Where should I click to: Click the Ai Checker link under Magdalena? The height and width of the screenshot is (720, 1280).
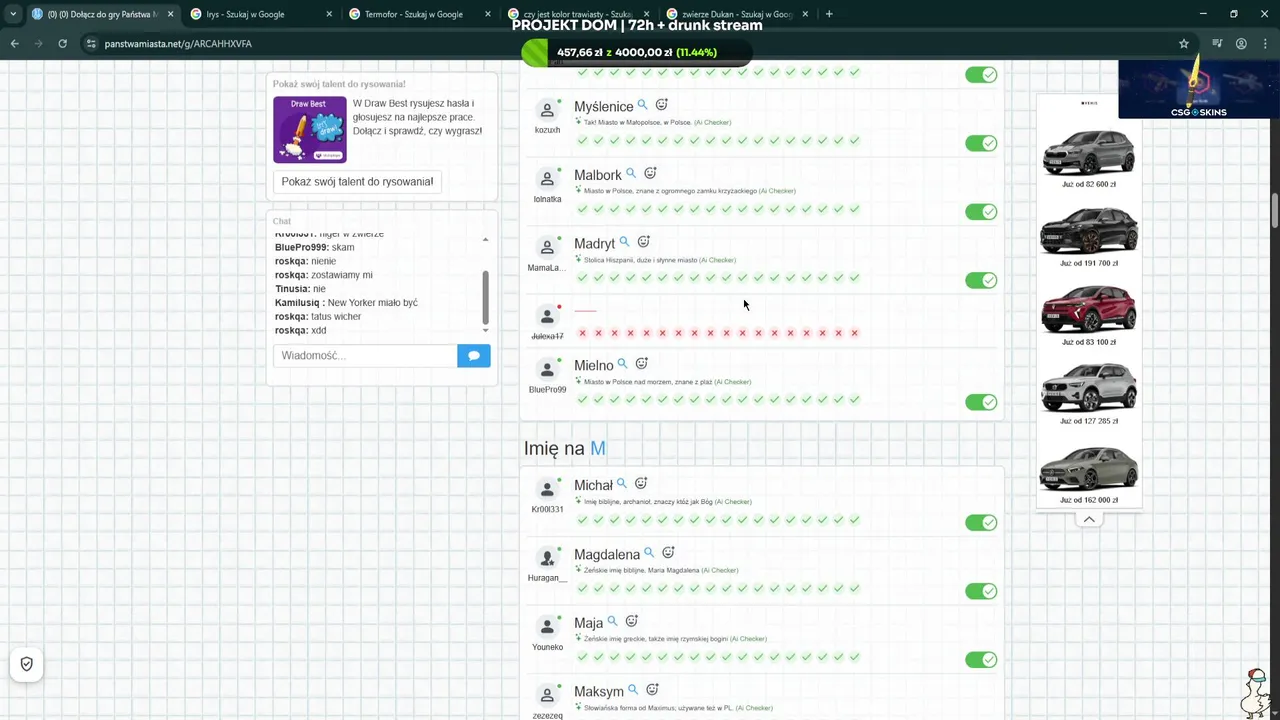(720, 571)
